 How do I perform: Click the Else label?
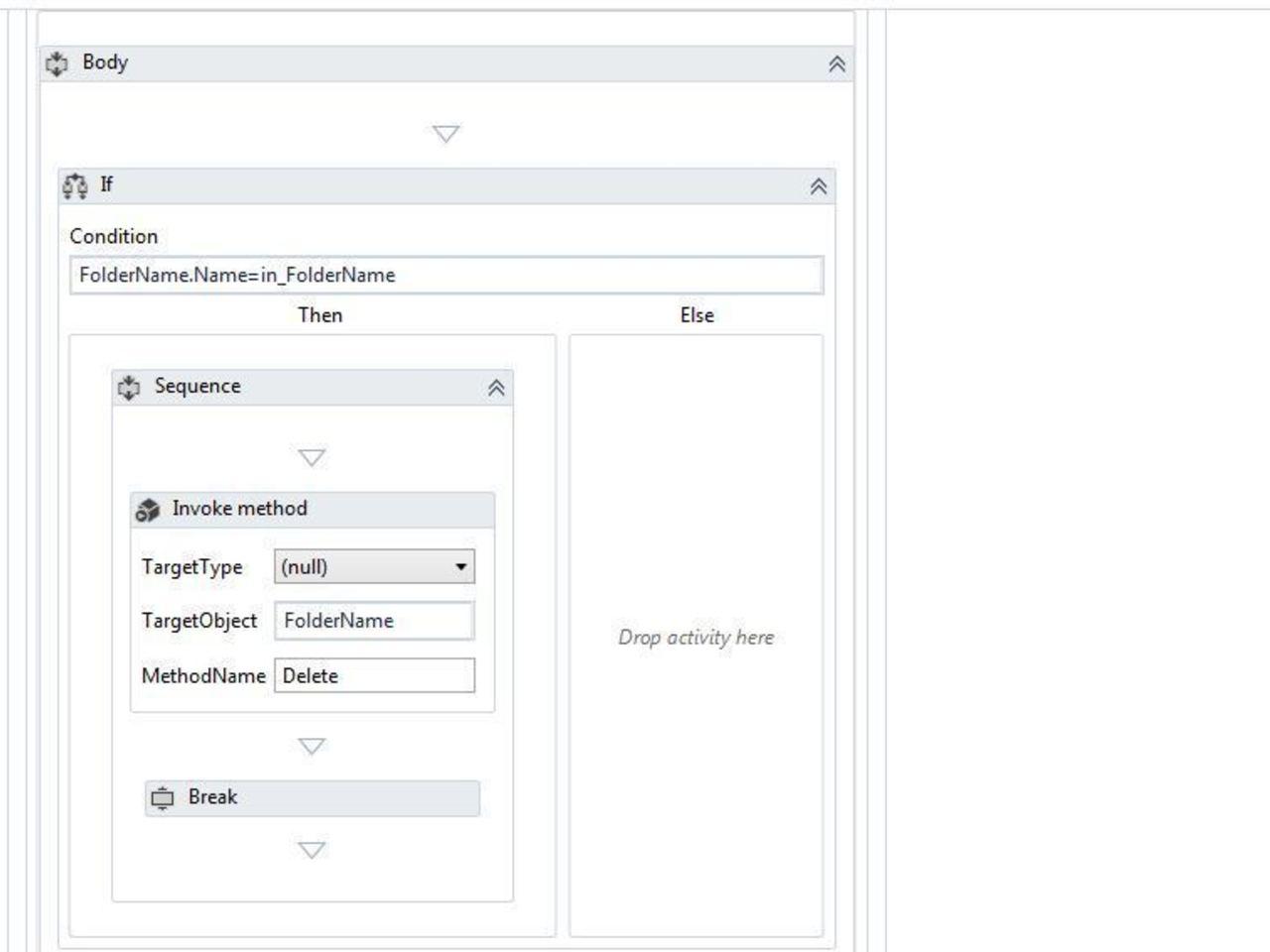click(x=697, y=314)
